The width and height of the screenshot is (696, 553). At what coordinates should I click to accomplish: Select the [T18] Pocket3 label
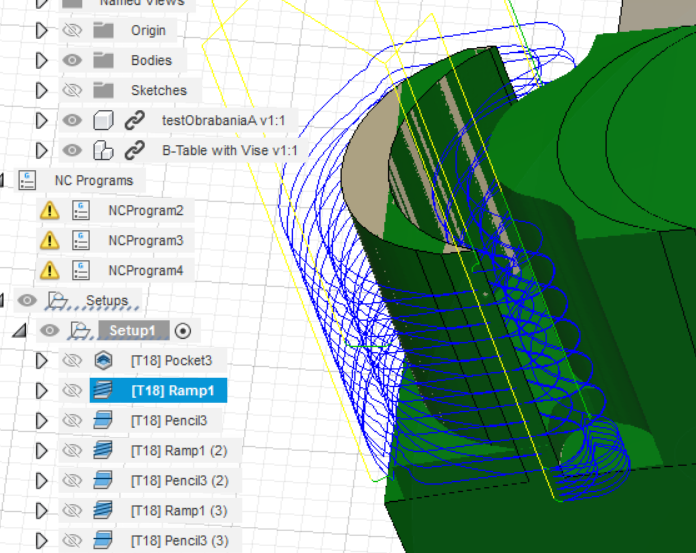click(x=171, y=360)
